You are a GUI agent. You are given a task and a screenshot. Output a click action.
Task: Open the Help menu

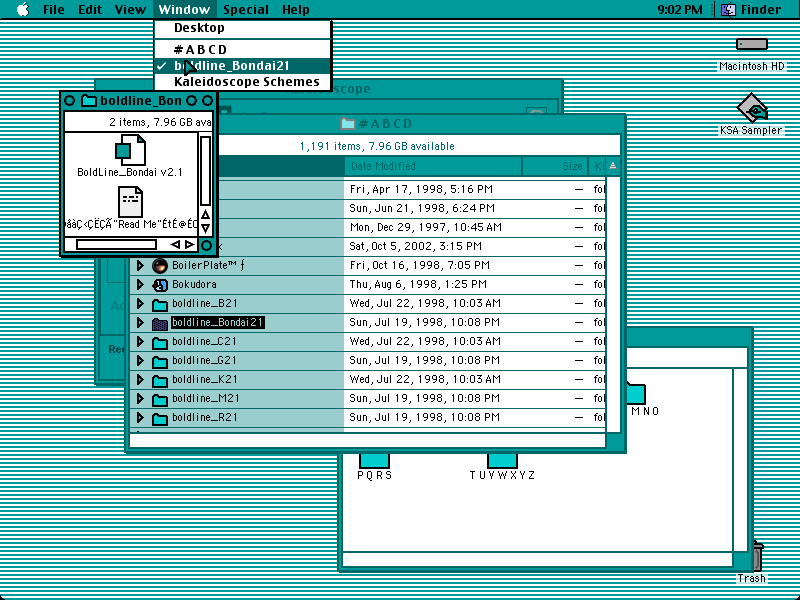[295, 9]
